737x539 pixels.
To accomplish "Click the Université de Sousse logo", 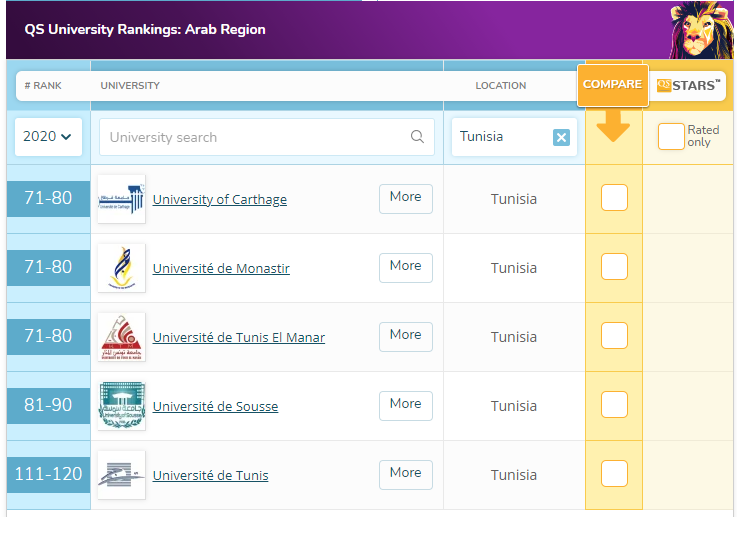I will coord(122,406).
